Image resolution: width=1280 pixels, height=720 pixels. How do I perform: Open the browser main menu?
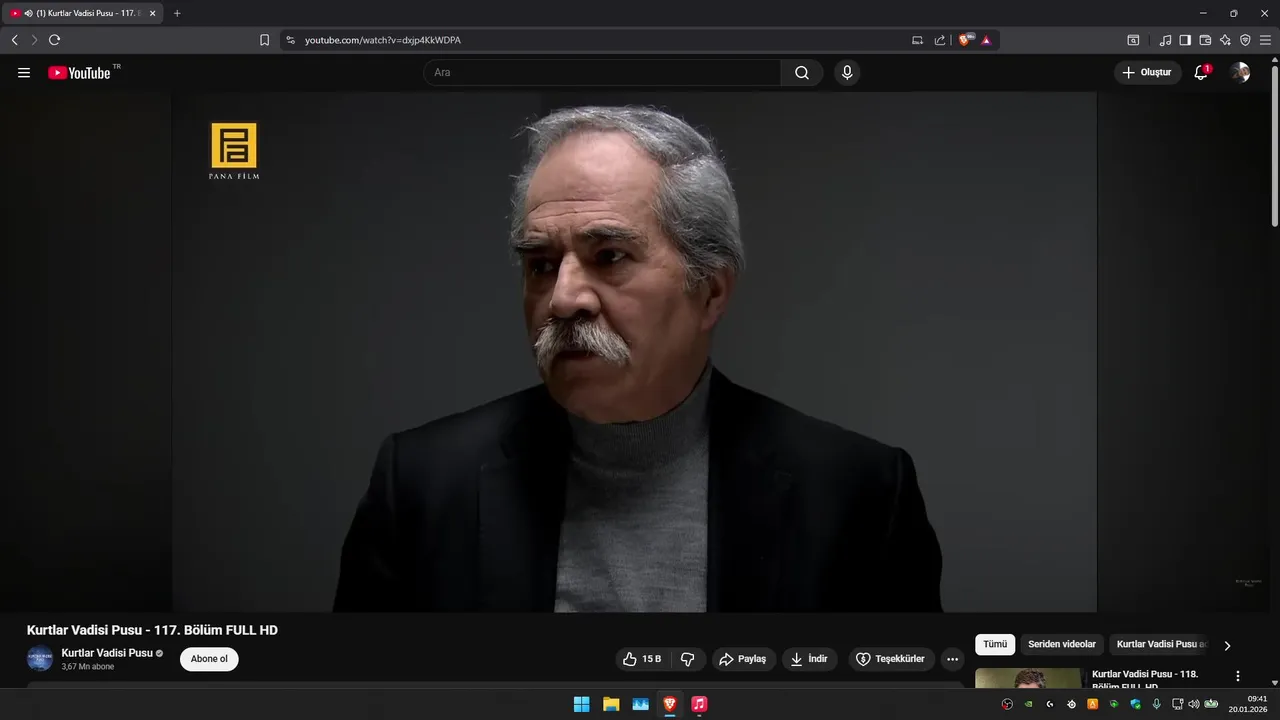(1265, 40)
